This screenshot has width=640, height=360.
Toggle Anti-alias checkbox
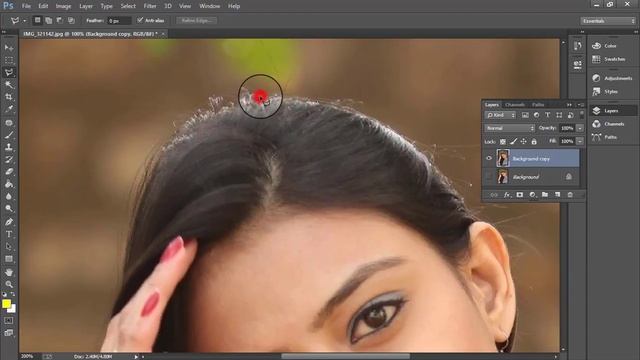140,20
